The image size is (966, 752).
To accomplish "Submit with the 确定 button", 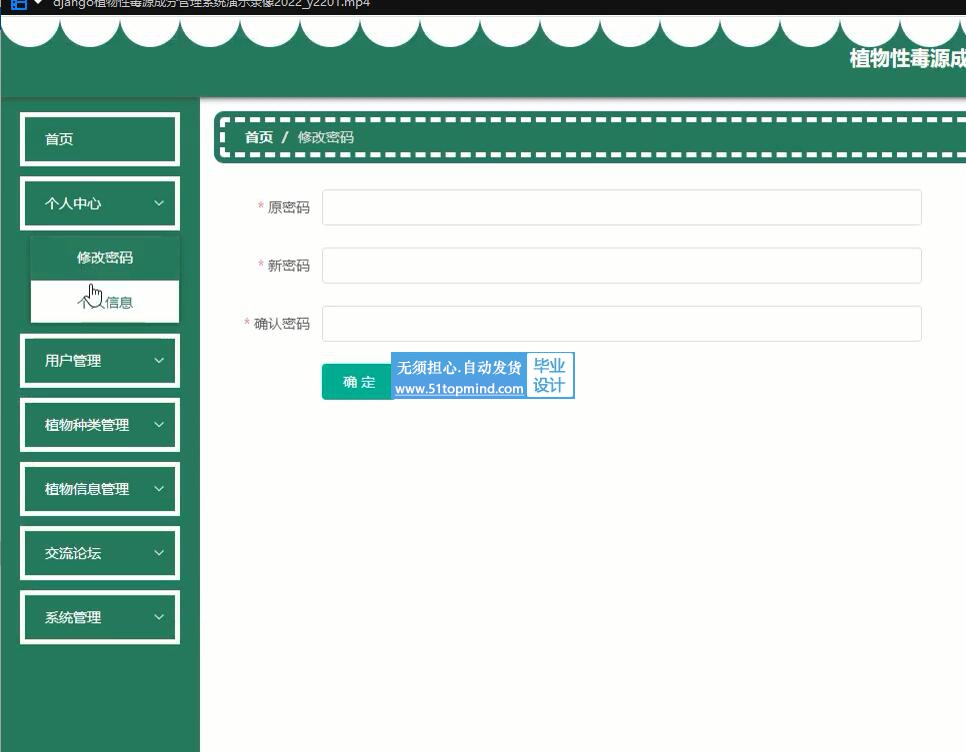I will coord(357,382).
